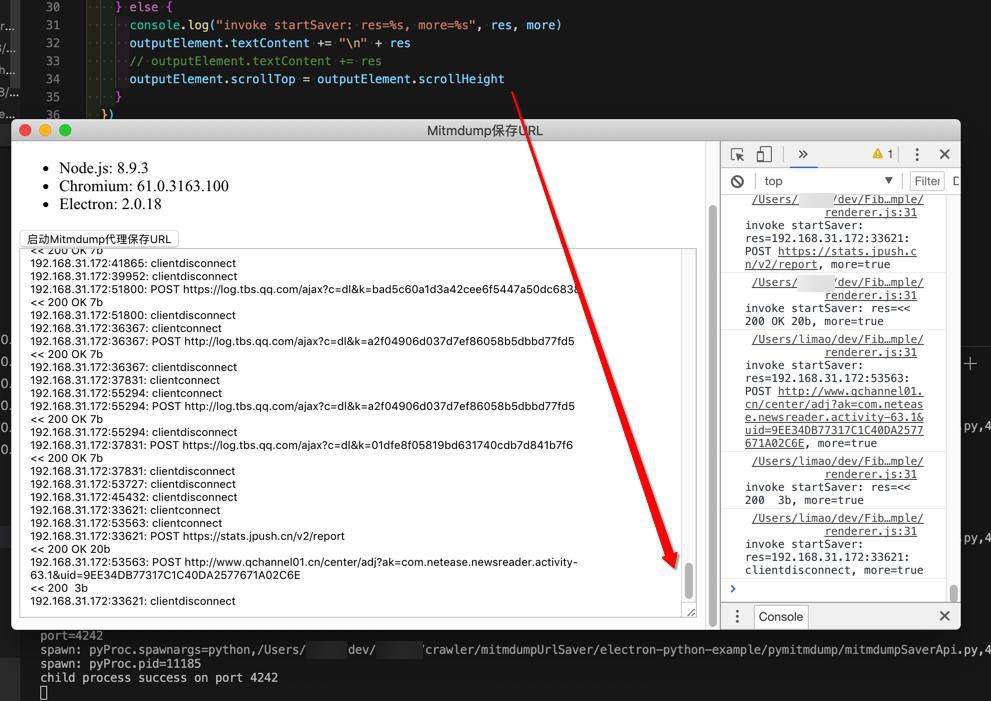Toggle the device toolbar icon in DevTools
This screenshot has height=701, width=991.
pos(764,154)
